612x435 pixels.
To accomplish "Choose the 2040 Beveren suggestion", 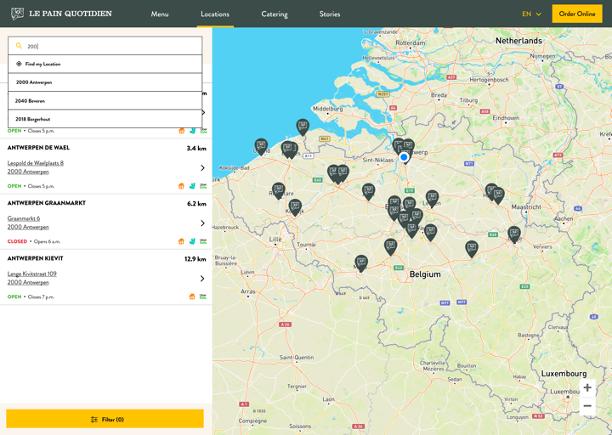I will coord(105,101).
